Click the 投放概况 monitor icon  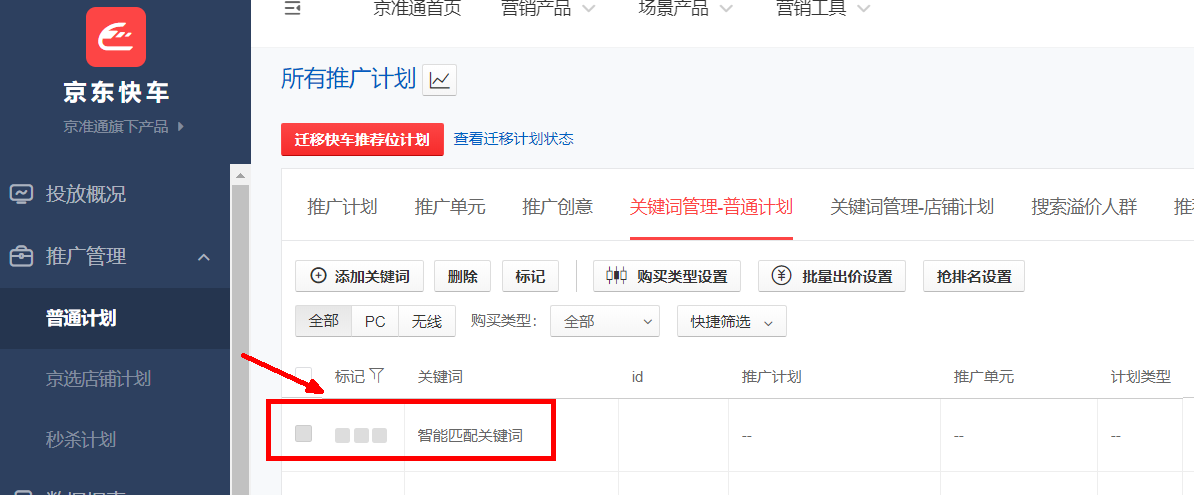[x=21, y=194]
